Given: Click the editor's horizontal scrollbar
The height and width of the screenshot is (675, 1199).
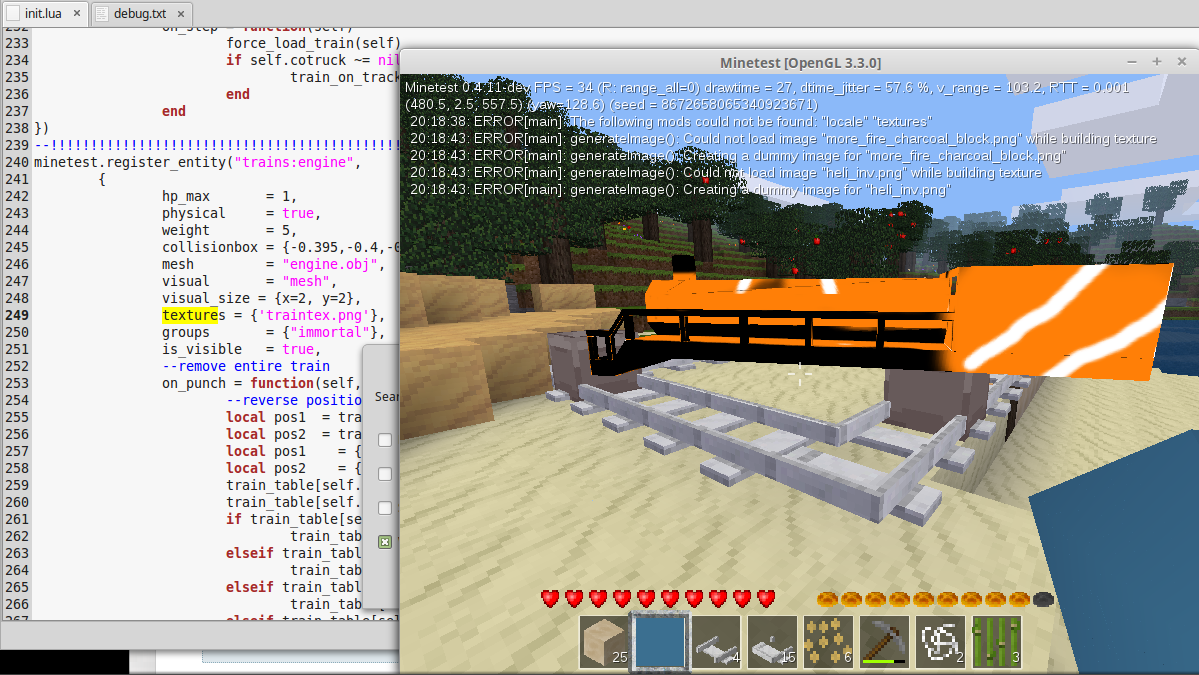Looking at the screenshot, I should coord(200,636).
